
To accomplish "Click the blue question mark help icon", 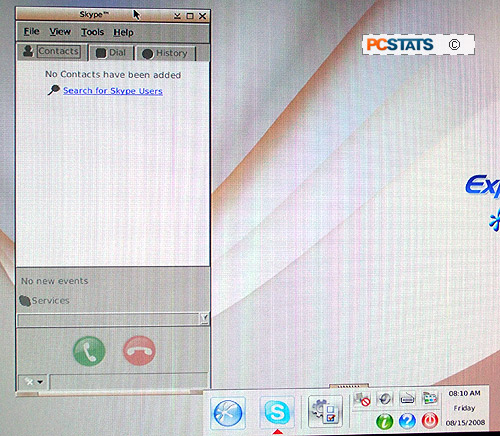I will click(x=407, y=421).
